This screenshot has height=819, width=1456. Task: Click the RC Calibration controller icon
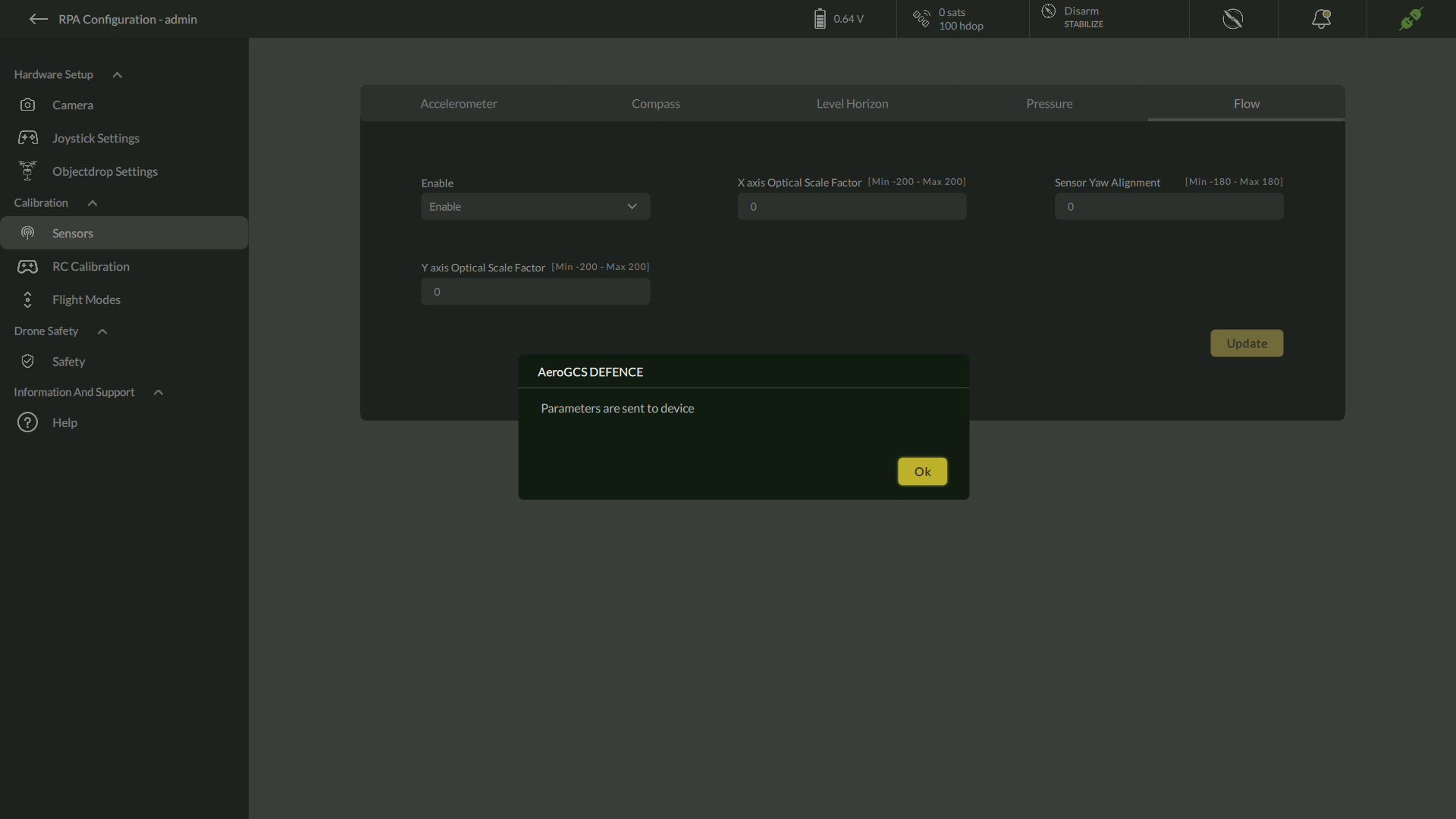27,266
